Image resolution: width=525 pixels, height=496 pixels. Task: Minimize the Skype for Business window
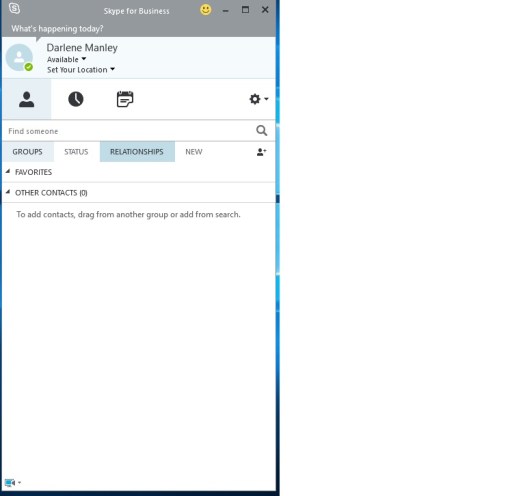click(226, 10)
